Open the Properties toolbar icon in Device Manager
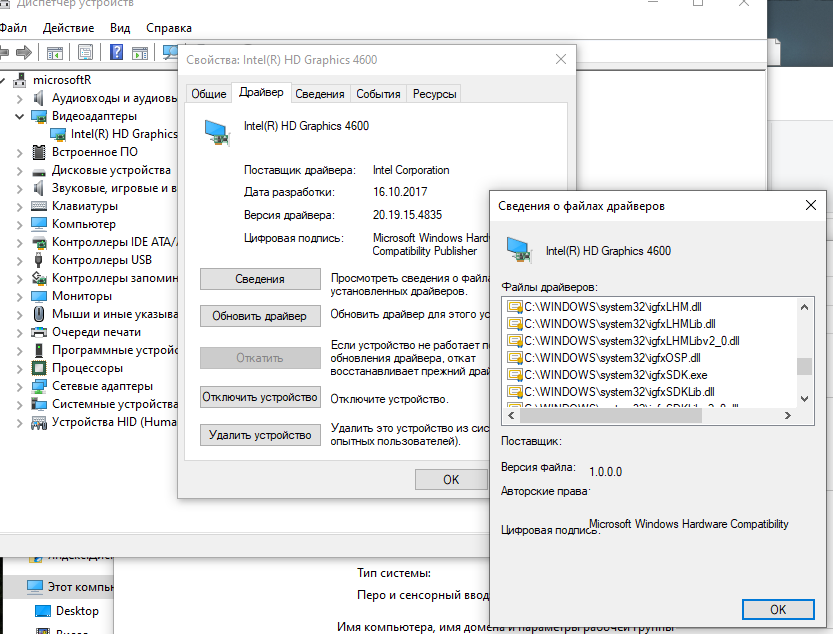Screen dimensions: 833x634 pos(85,52)
